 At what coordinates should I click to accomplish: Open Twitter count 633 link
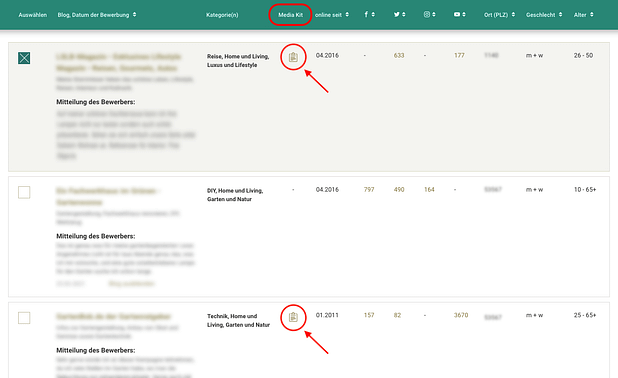coord(399,56)
